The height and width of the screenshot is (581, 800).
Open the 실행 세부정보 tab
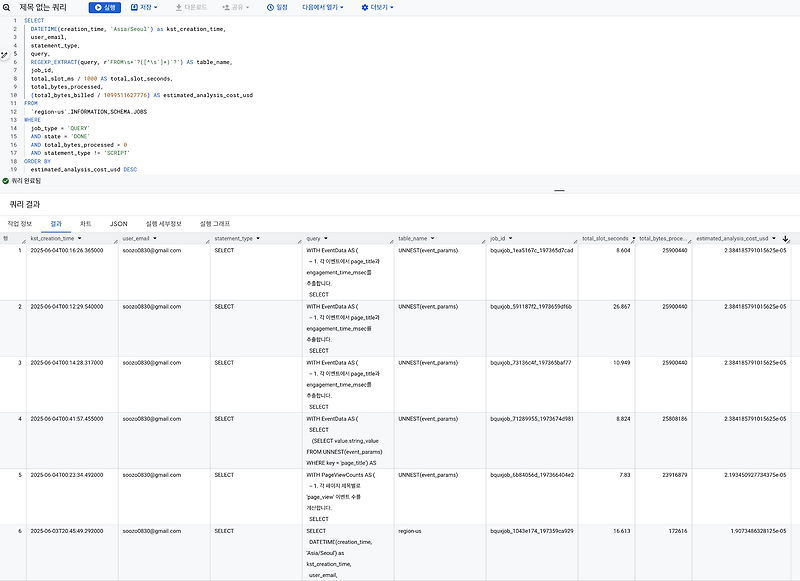click(163, 224)
